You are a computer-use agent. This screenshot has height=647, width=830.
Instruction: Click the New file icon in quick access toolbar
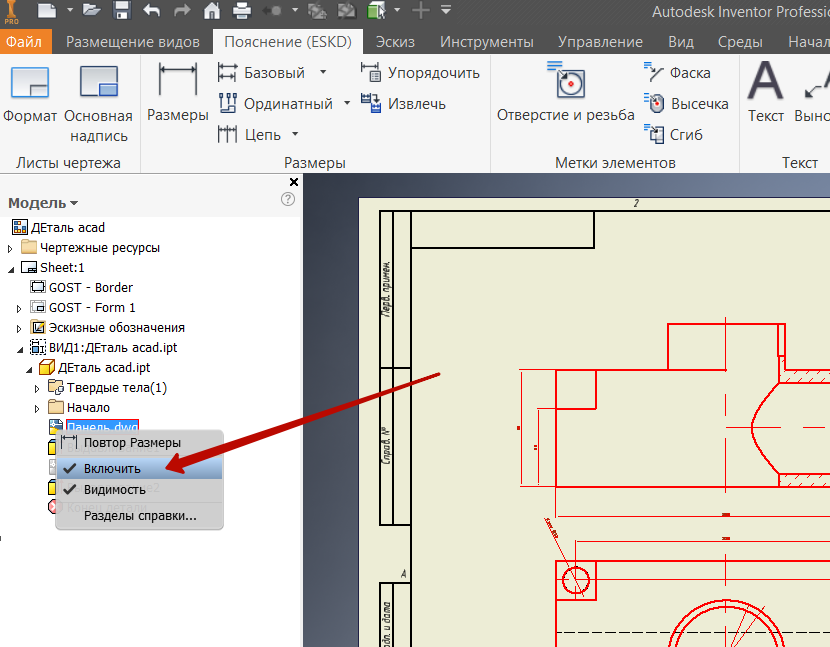tap(47, 11)
